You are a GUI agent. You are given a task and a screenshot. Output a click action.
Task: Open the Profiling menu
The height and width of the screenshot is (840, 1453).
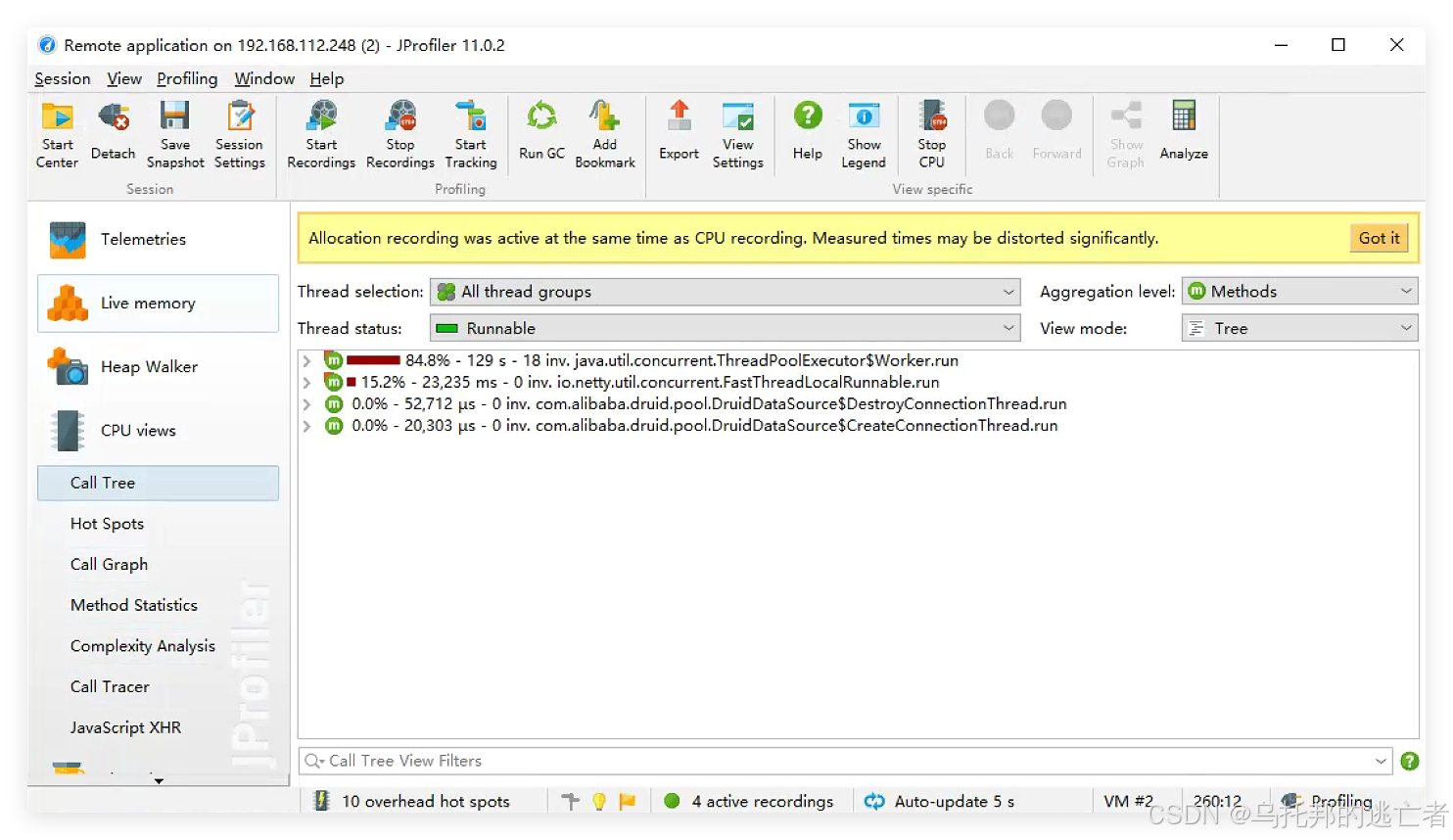click(187, 79)
